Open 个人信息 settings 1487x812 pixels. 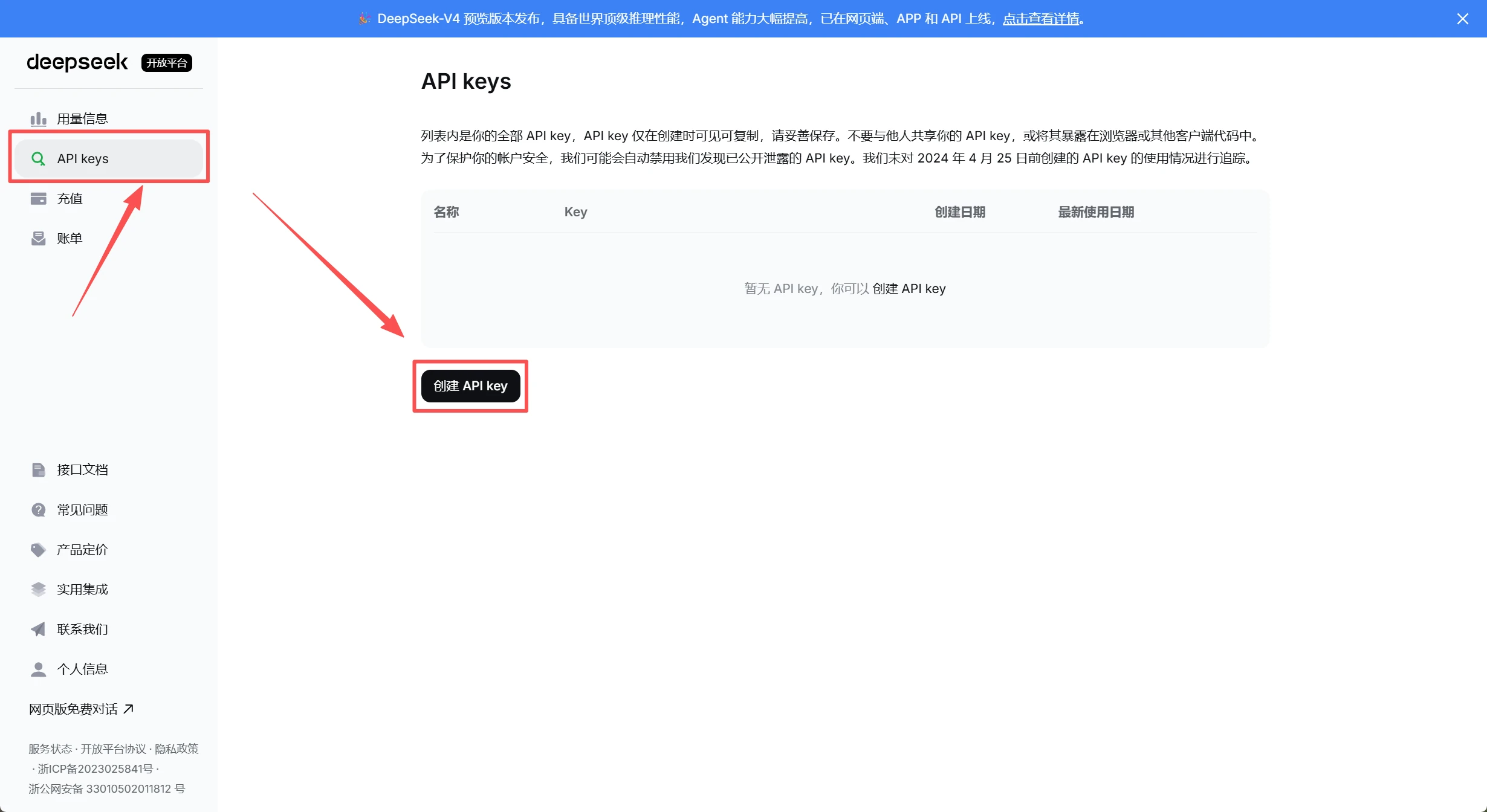click(x=108, y=669)
